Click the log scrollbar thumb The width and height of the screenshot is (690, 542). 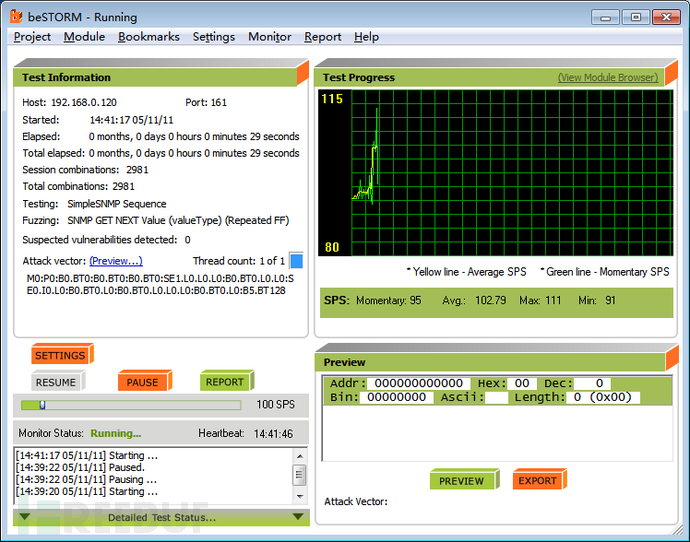(x=300, y=475)
